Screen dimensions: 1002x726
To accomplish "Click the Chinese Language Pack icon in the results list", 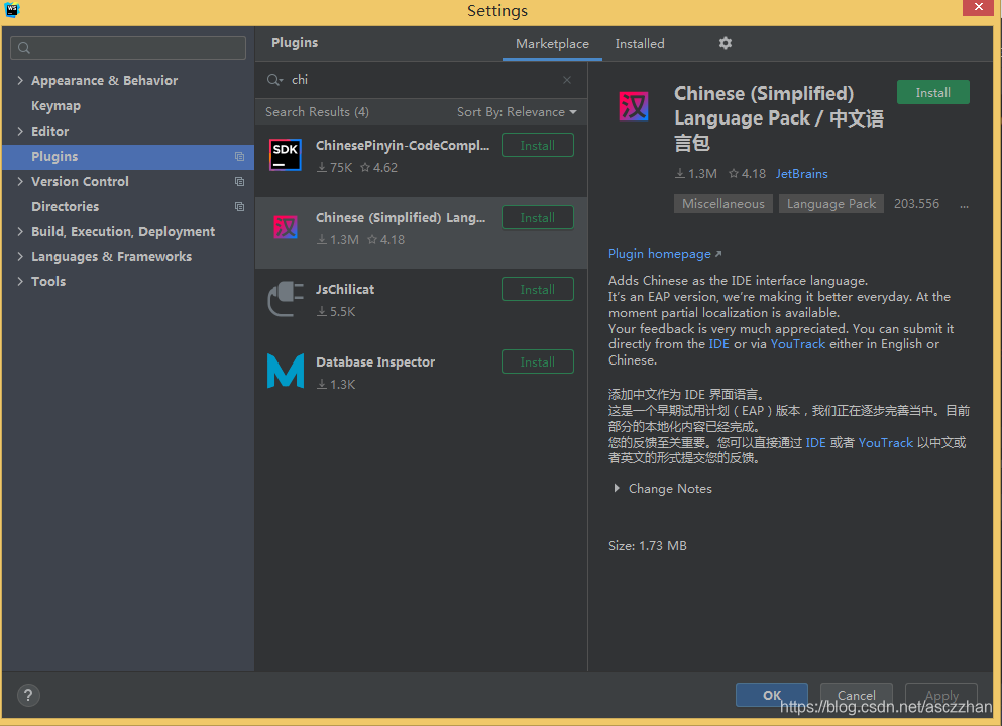I will [x=285, y=227].
